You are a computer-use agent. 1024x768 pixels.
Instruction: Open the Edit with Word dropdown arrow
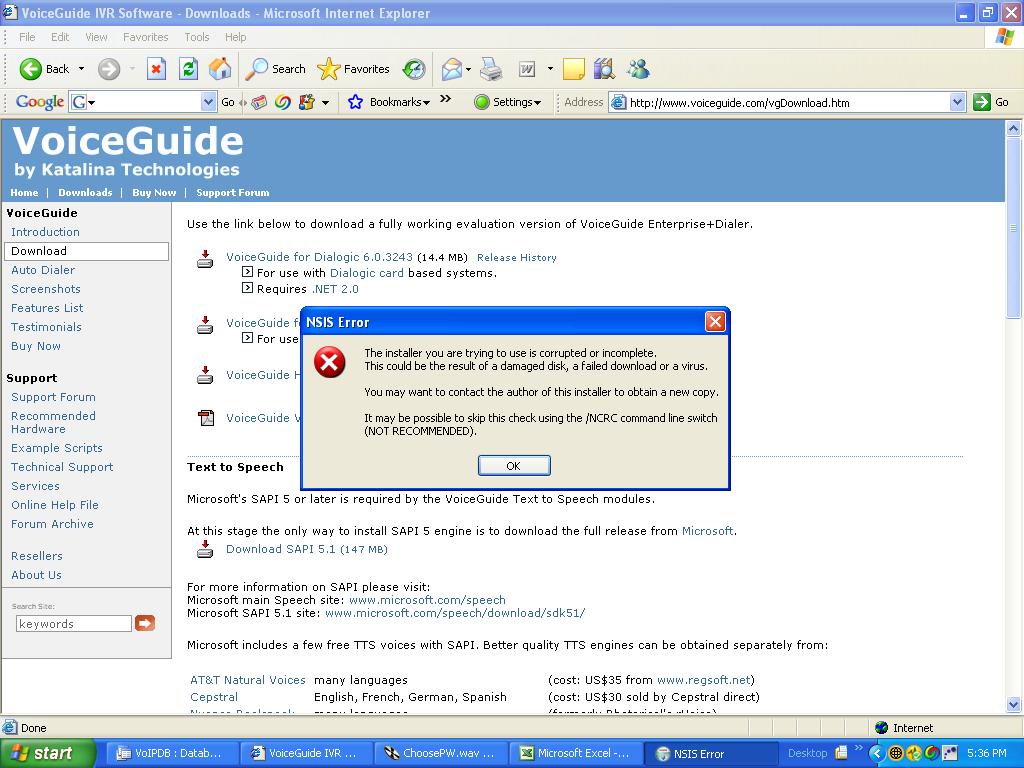[550, 69]
